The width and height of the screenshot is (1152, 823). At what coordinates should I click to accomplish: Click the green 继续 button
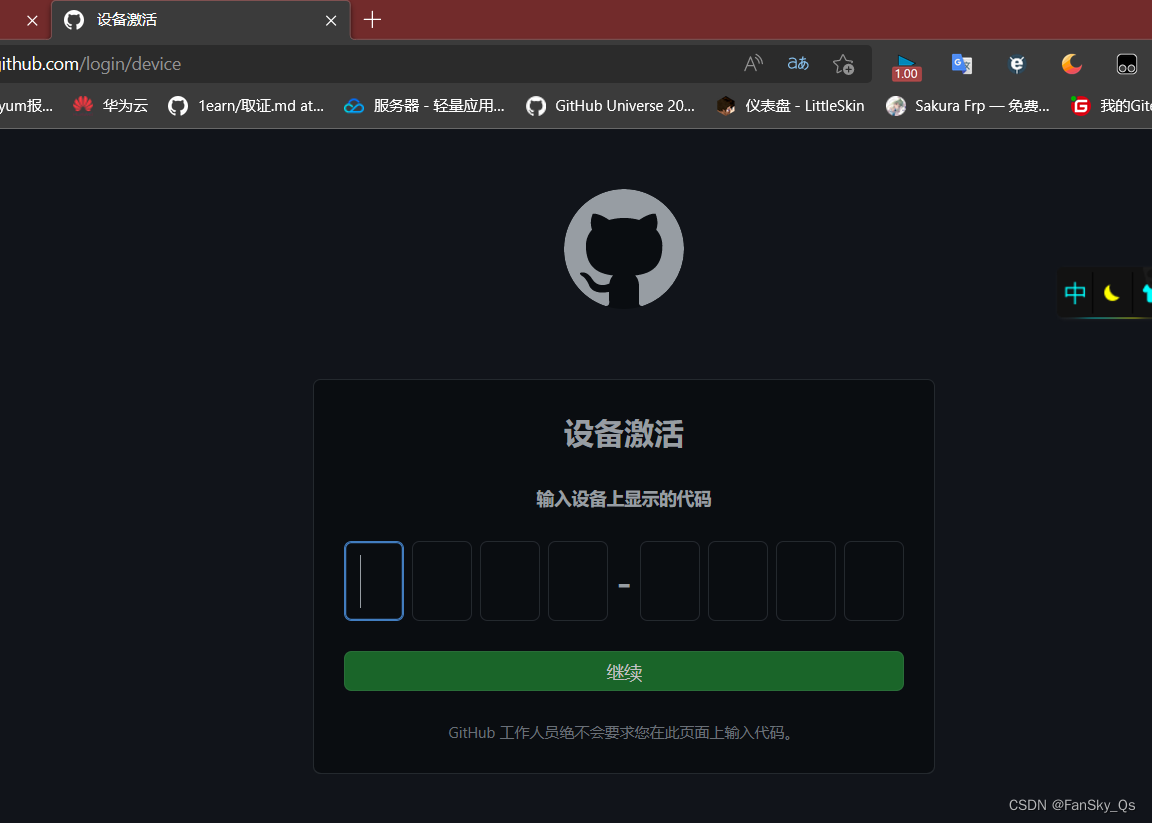pyautogui.click(x=624, y=671)
